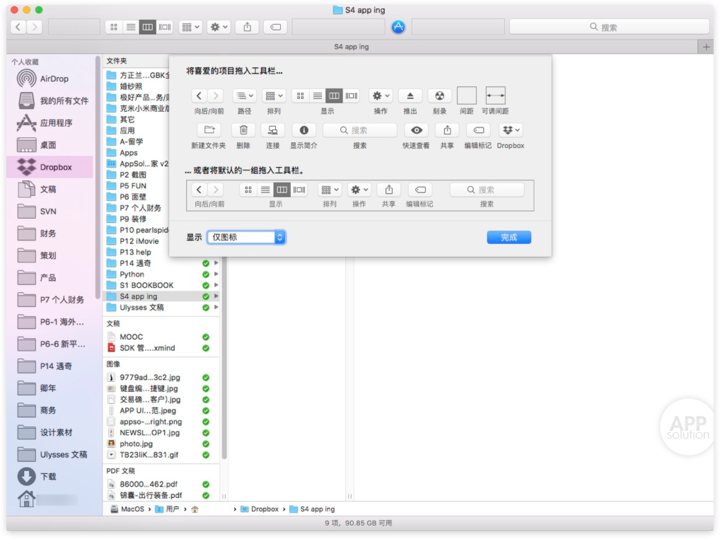The image size is (720, 539).
Task: Pick the 连接 connect item in customize sheet
Action: pyautogui.click(x=272, y=130)
